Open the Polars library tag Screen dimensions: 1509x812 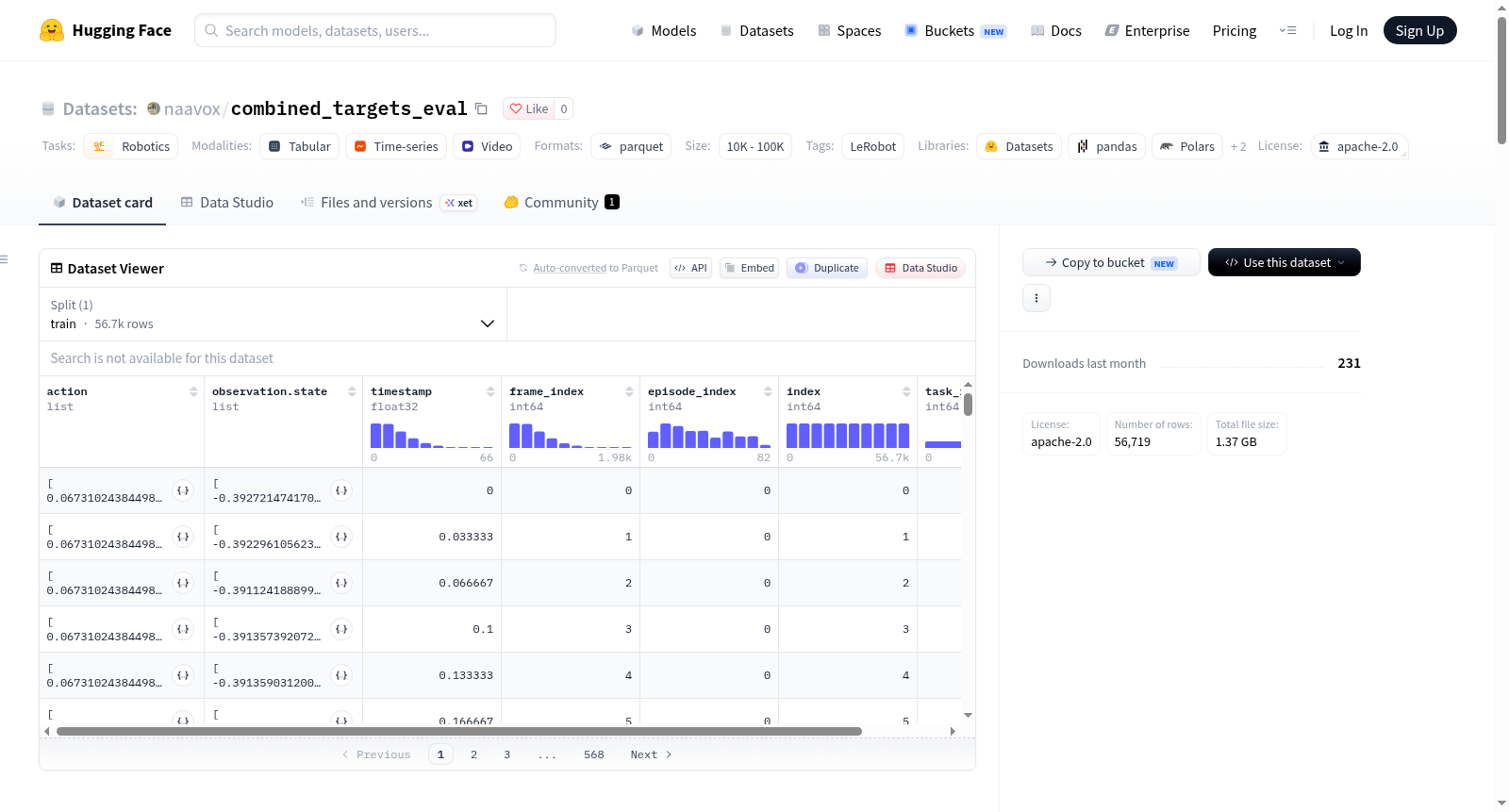point(1187,146)
